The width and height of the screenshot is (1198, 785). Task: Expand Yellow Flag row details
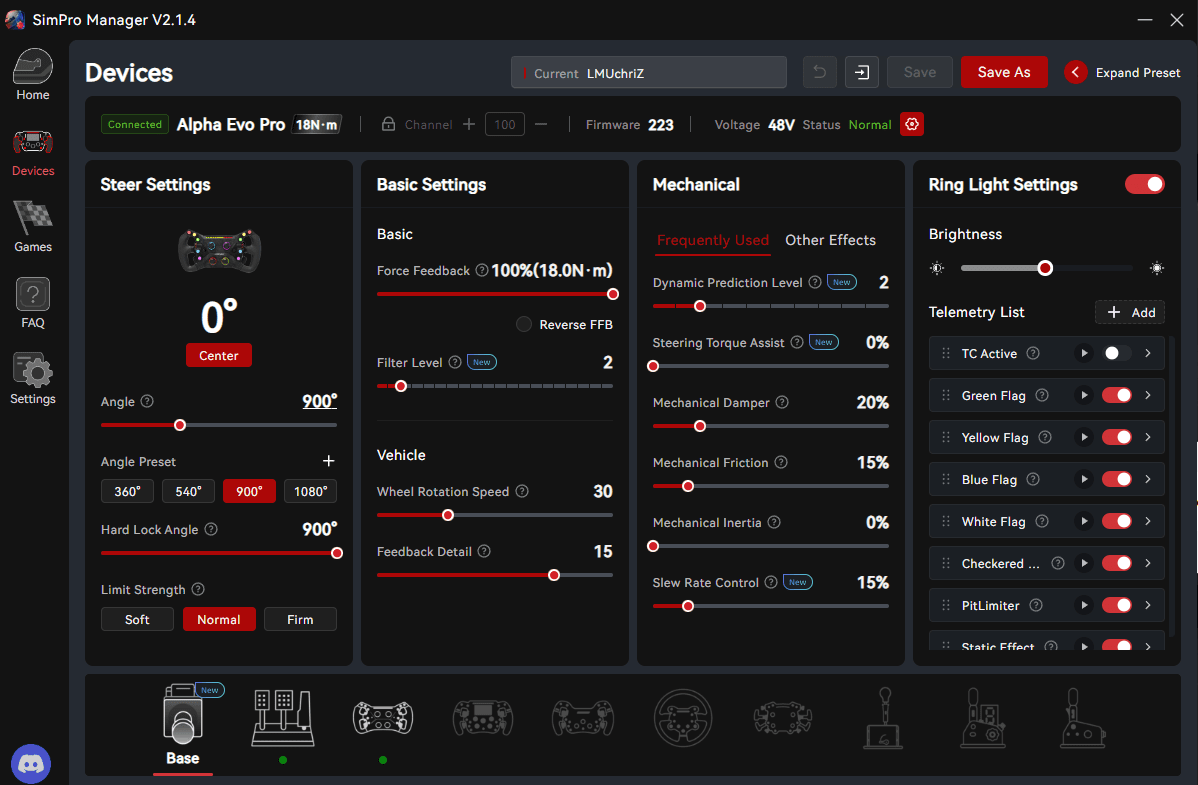click(x=1148, y=437)
